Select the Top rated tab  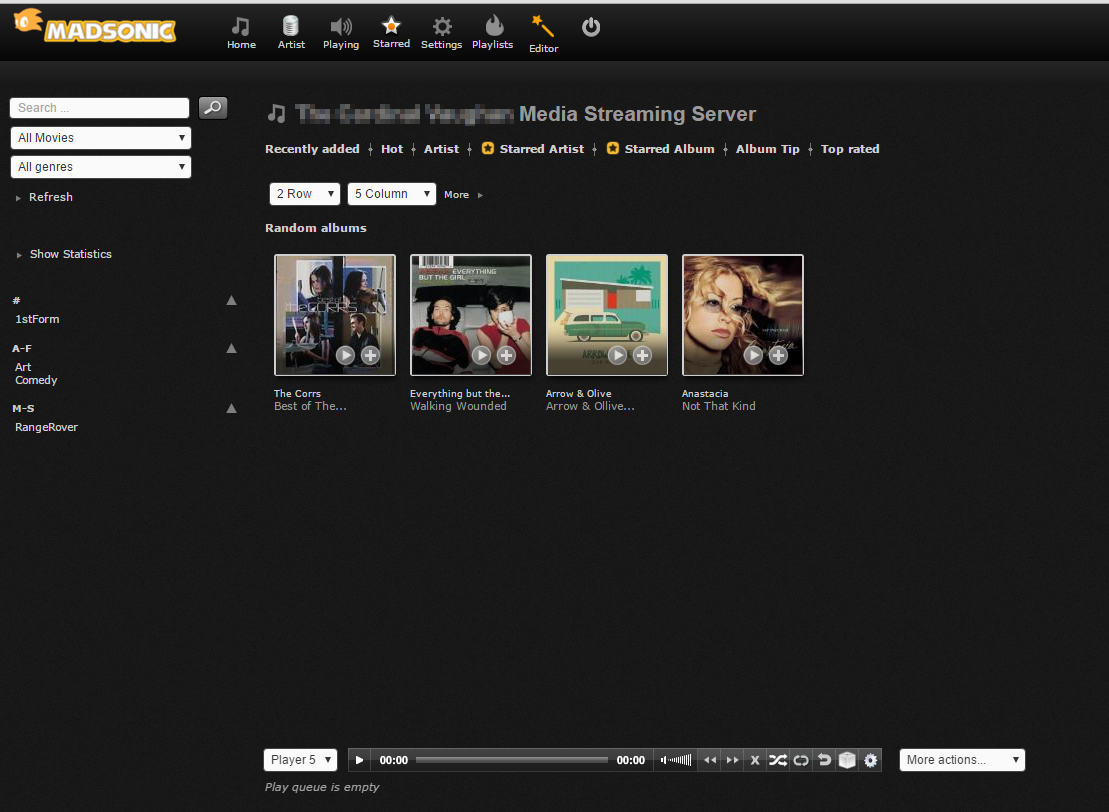pyautogui.click(x=850, y=149)
